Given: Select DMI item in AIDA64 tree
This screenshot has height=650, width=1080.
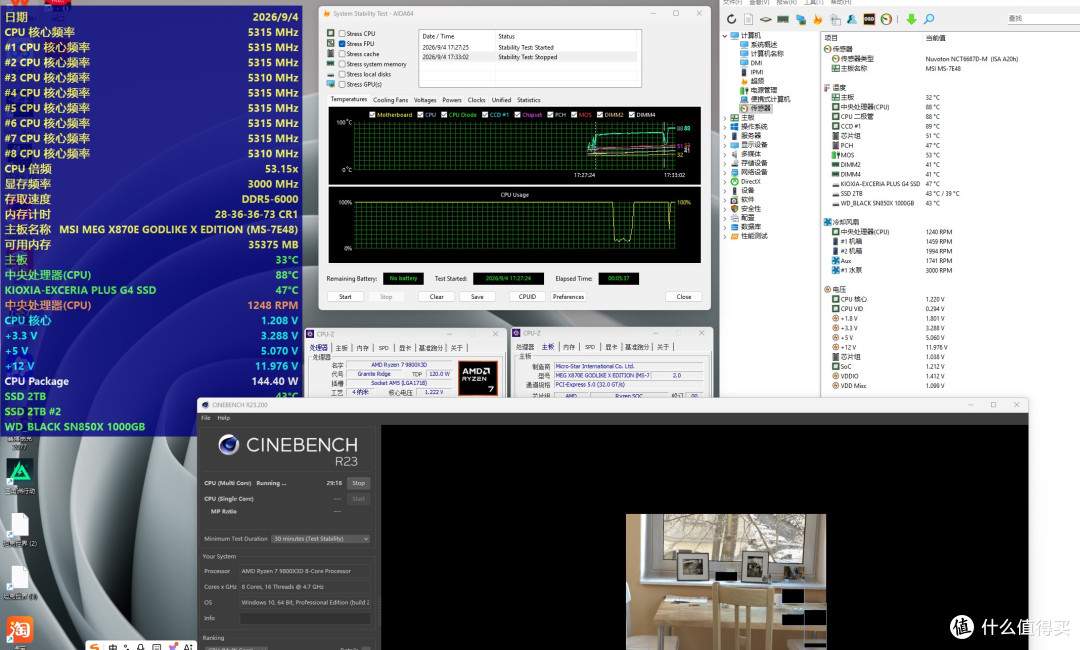Looking at the screenshot, I should [751, 63].
